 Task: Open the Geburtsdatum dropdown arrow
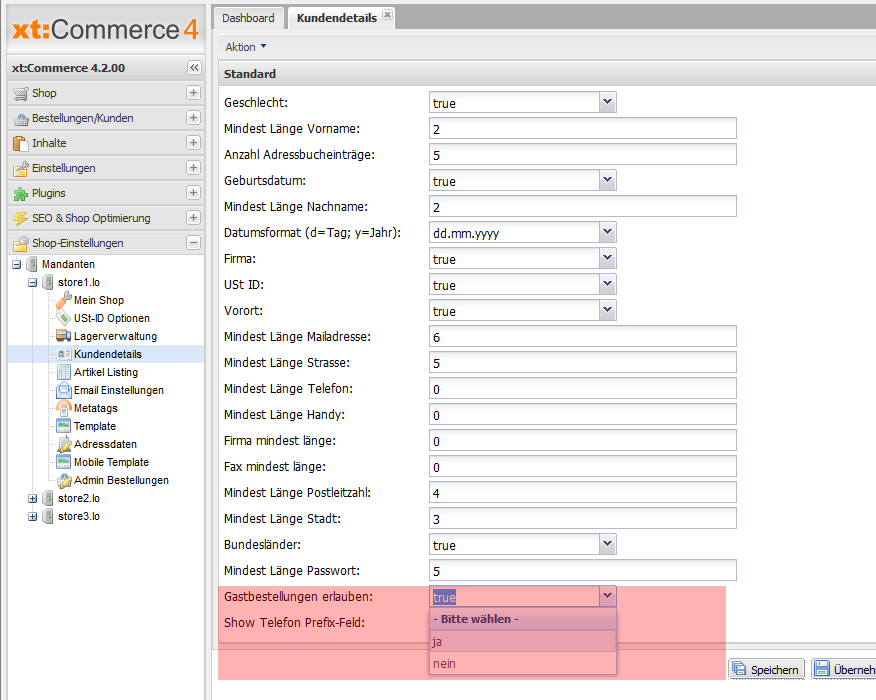coord(608,180)
